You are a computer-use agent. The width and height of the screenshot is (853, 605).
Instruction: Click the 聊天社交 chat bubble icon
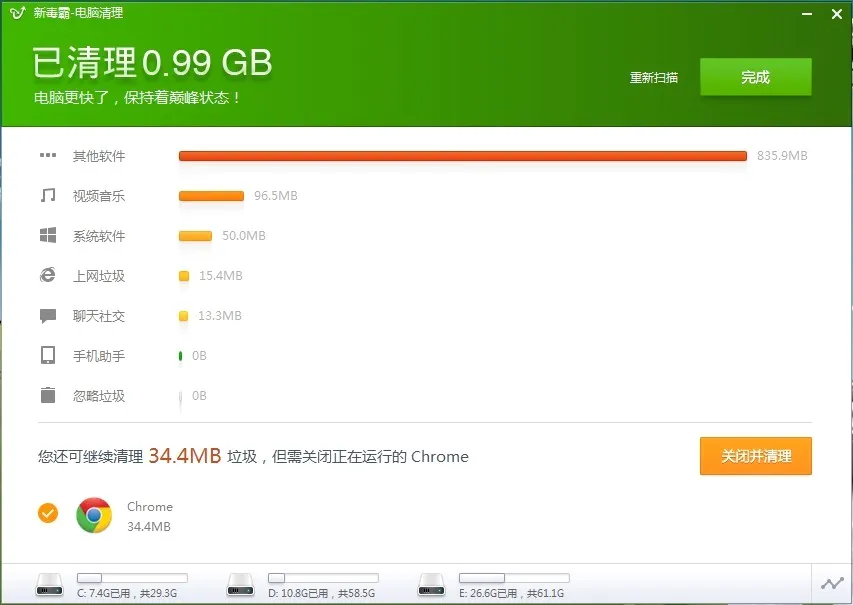click(48, 316)
